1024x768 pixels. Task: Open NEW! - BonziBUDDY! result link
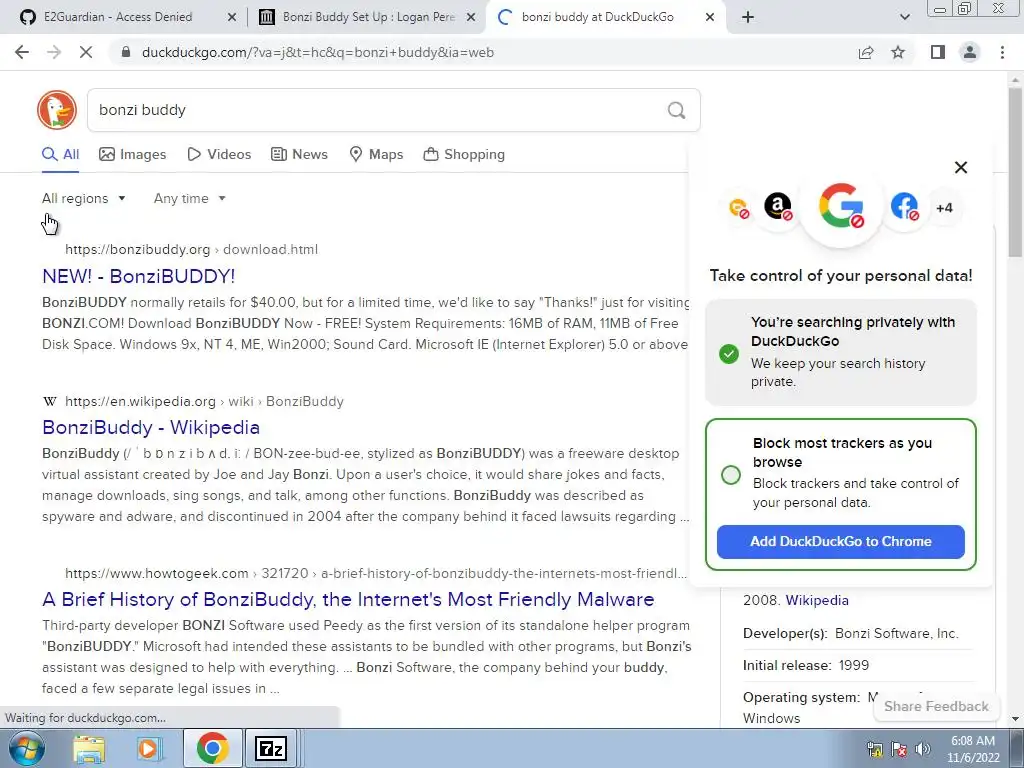tap(138, 276)
